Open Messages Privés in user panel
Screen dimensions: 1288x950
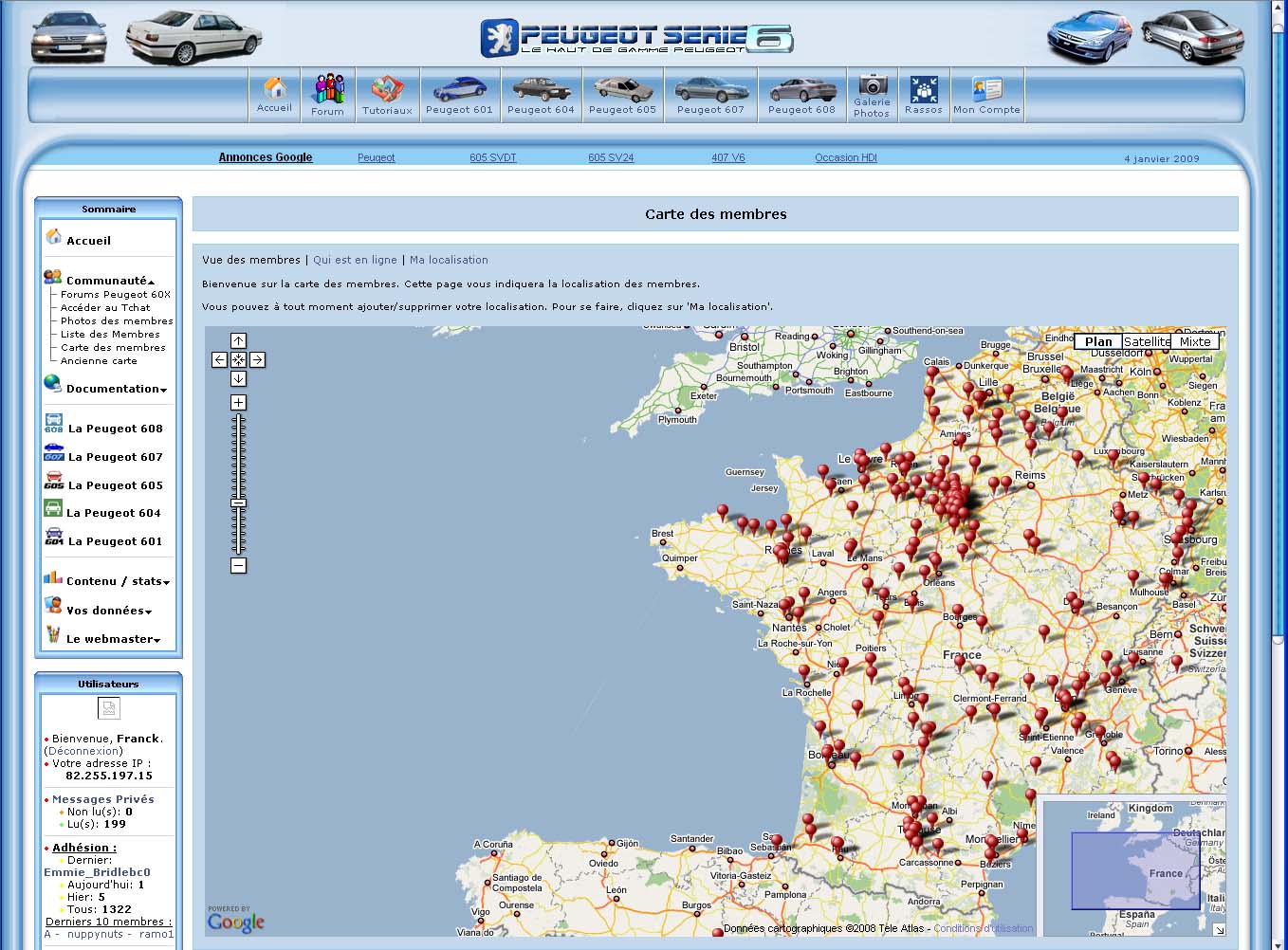coord(102,799)
